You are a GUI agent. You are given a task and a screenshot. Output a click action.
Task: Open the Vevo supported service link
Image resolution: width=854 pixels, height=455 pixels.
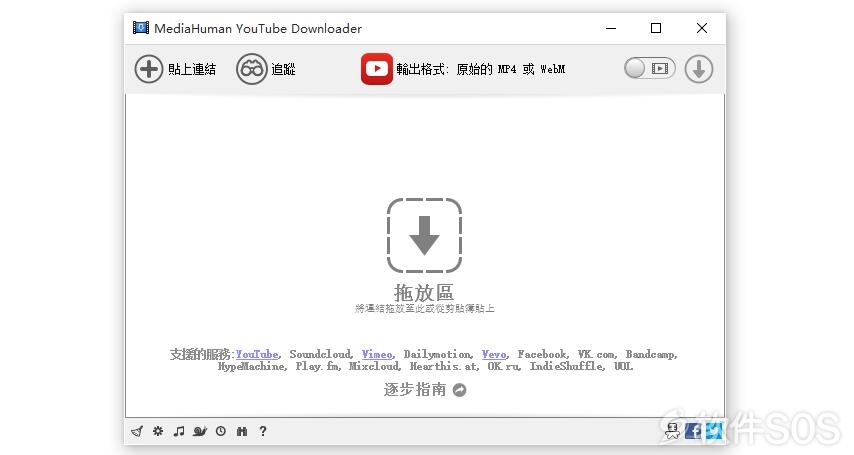(494, 354)
